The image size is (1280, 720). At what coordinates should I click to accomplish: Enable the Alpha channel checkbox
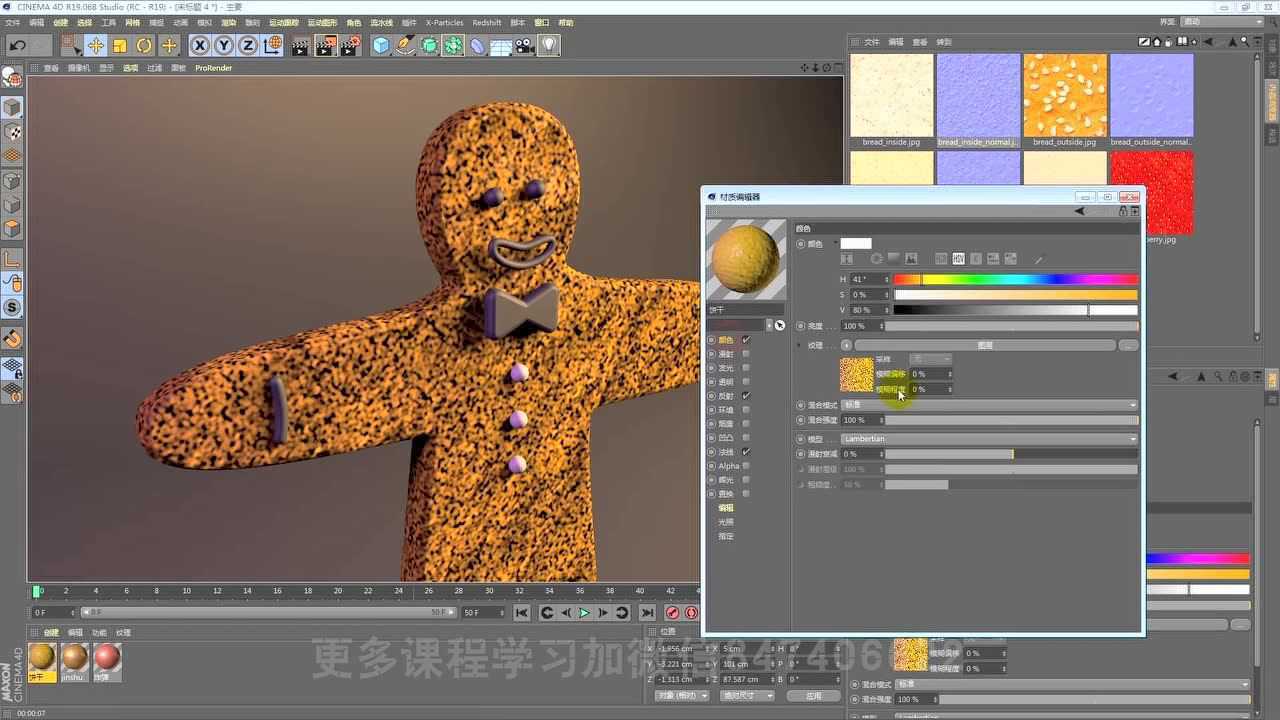click(746, 466)
